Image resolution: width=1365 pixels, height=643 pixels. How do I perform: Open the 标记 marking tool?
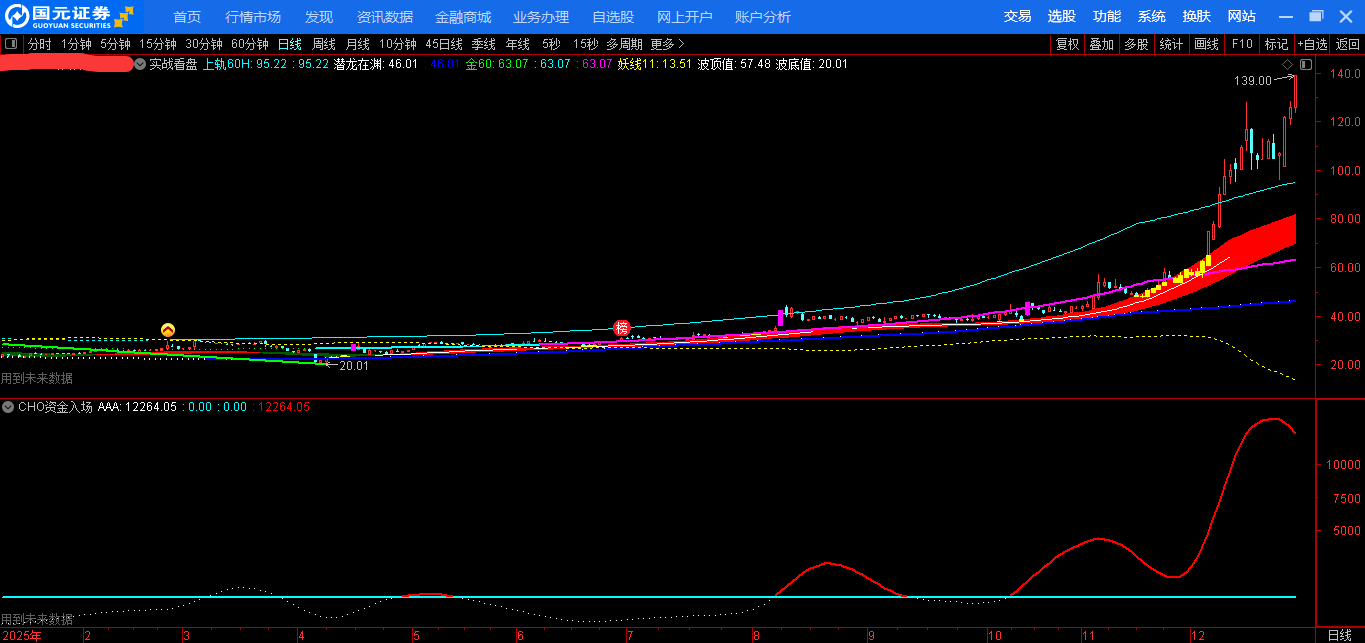tap(1276, 44)
